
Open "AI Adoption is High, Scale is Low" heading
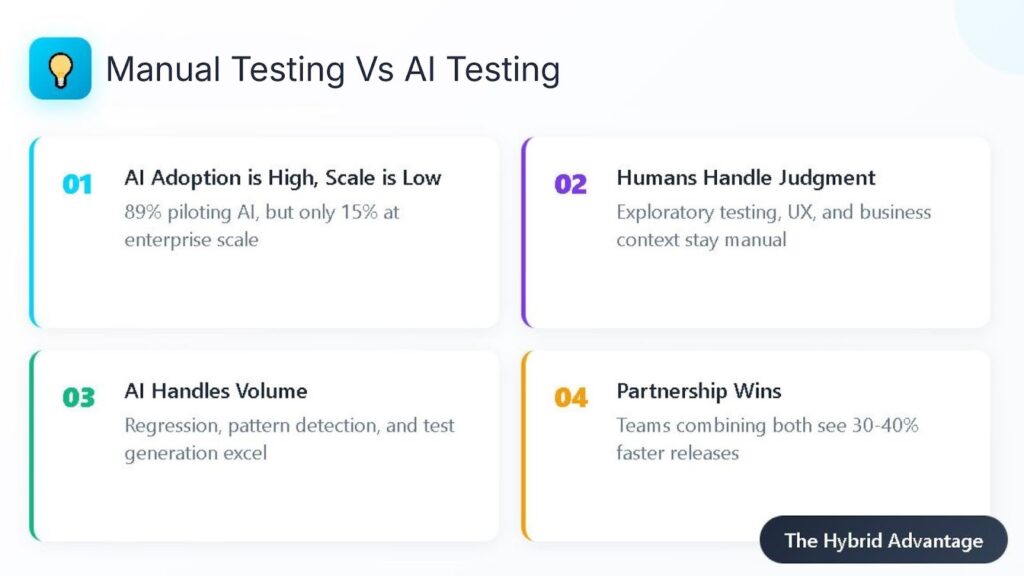[x=282, y=178]
